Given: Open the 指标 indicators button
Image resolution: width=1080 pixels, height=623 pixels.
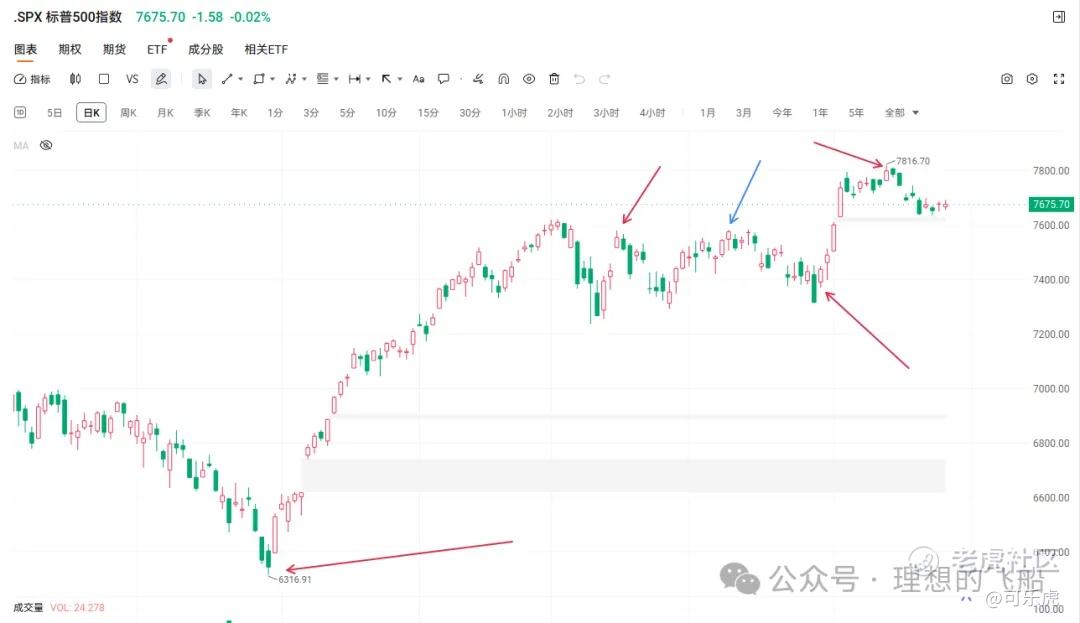Looking at the screenshot, I should coord(32,79).
